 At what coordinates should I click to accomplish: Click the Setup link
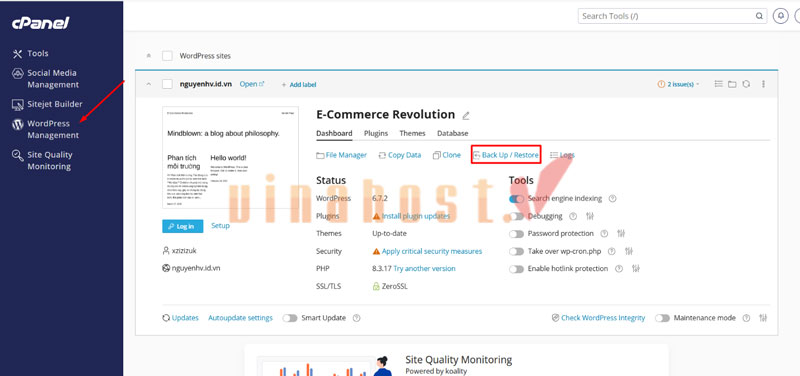(220, 225)
